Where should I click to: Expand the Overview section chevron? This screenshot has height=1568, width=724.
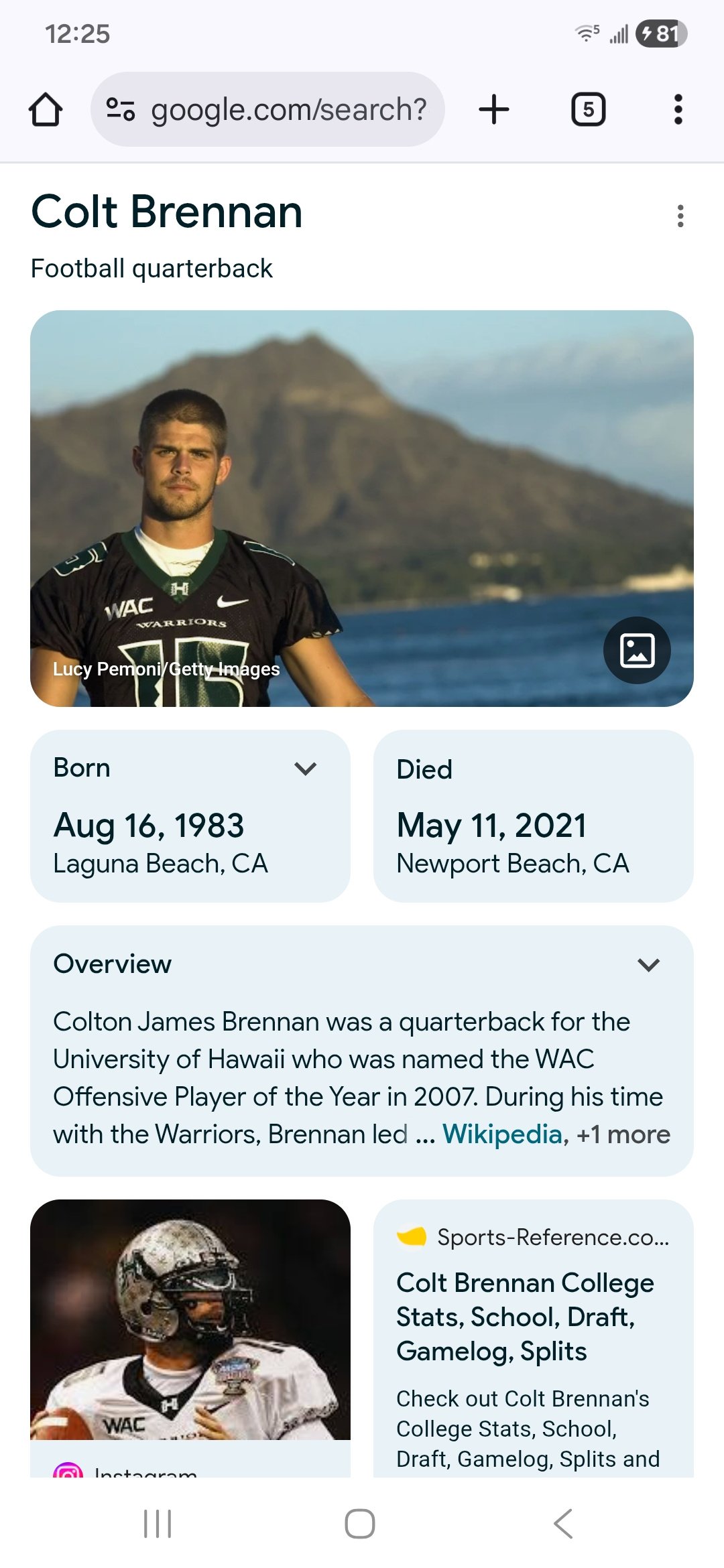click(x=648, y=965)
